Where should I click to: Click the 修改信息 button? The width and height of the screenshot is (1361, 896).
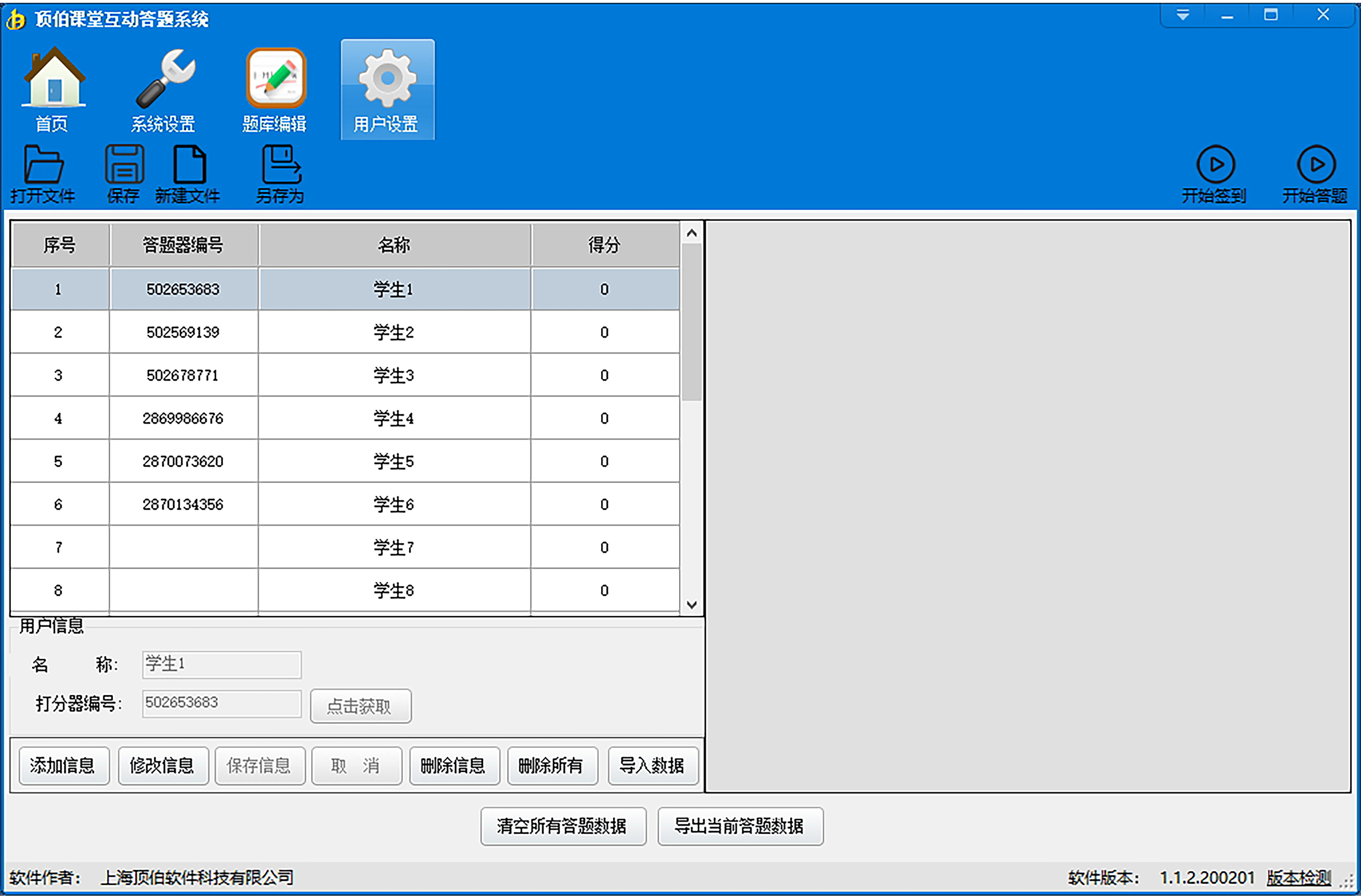click(x=163, y=766)
